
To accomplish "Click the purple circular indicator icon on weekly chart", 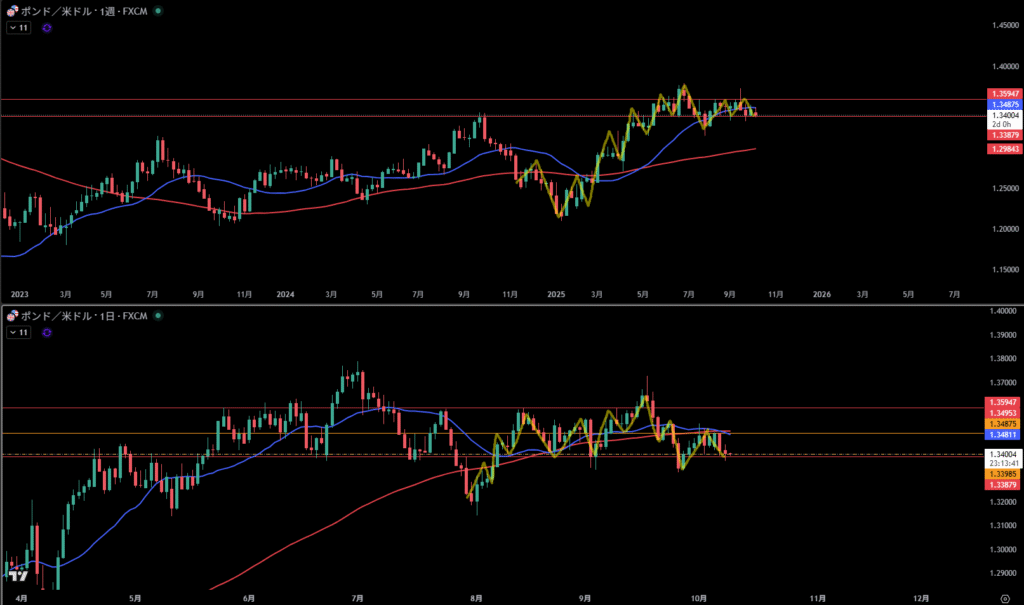I will [x=47, y=28].
